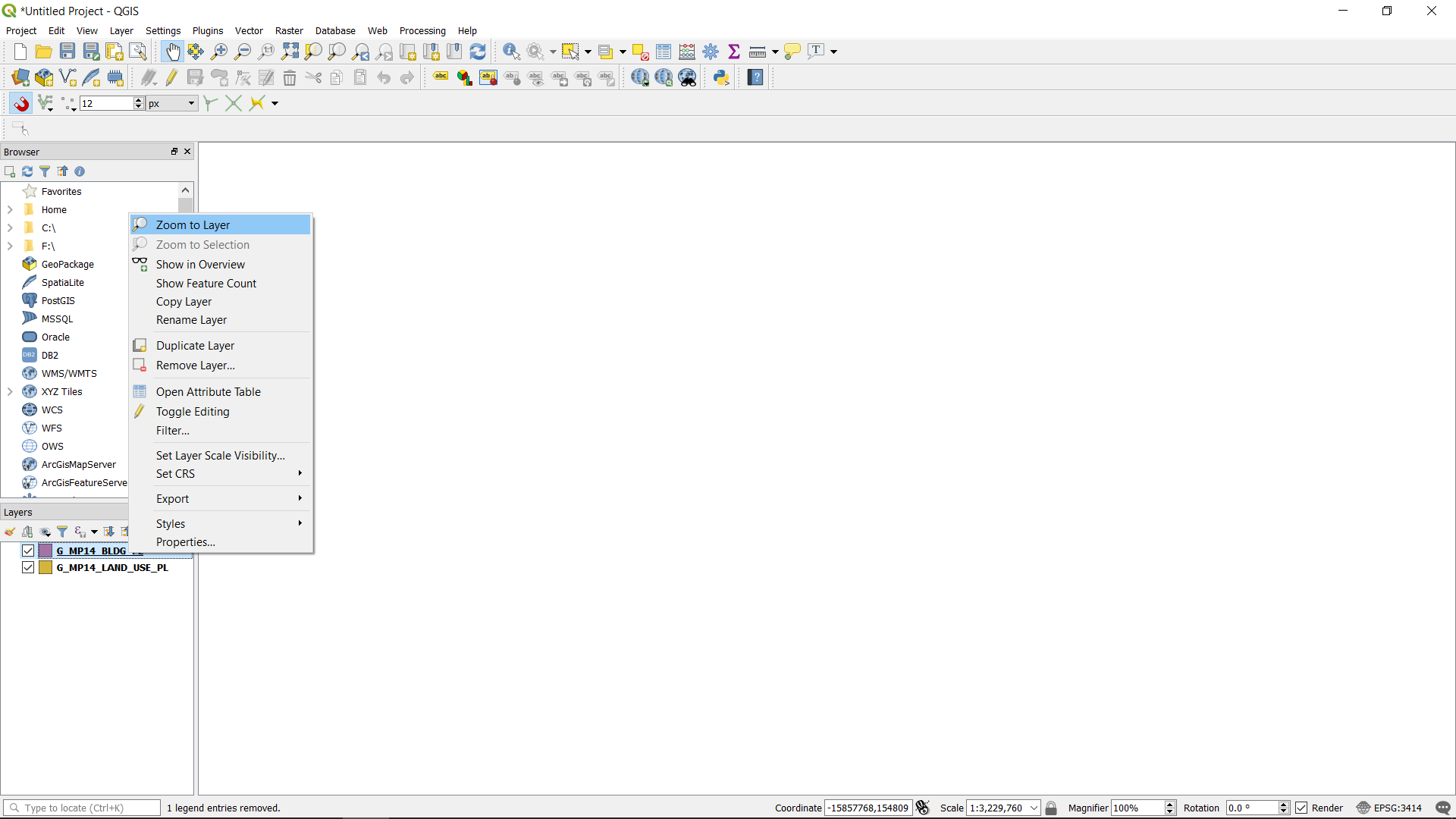
Task: Open the Scale combo box dropdown
Action: (x=1033, y=808)
